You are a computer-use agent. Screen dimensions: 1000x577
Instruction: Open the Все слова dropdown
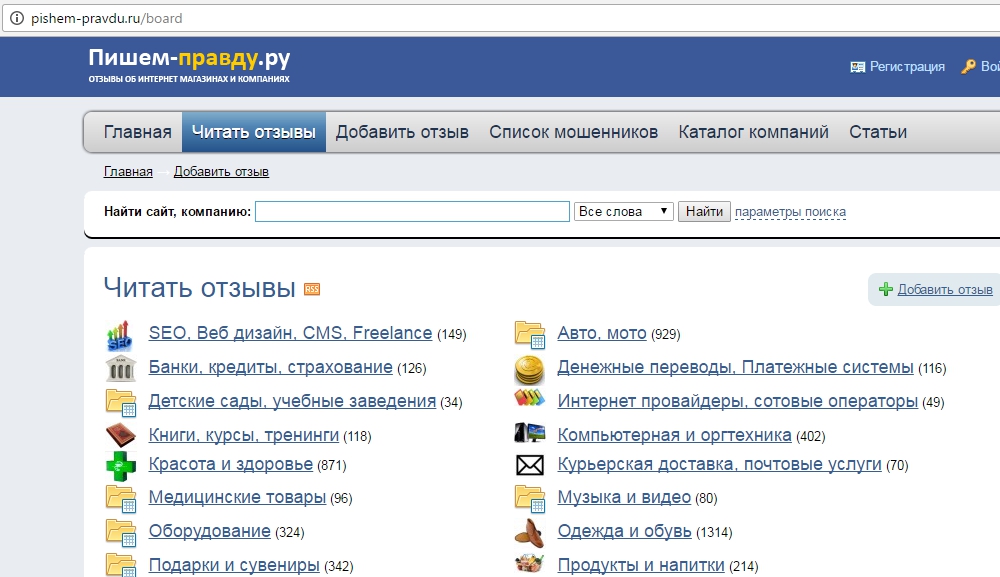tap(624, 212)
